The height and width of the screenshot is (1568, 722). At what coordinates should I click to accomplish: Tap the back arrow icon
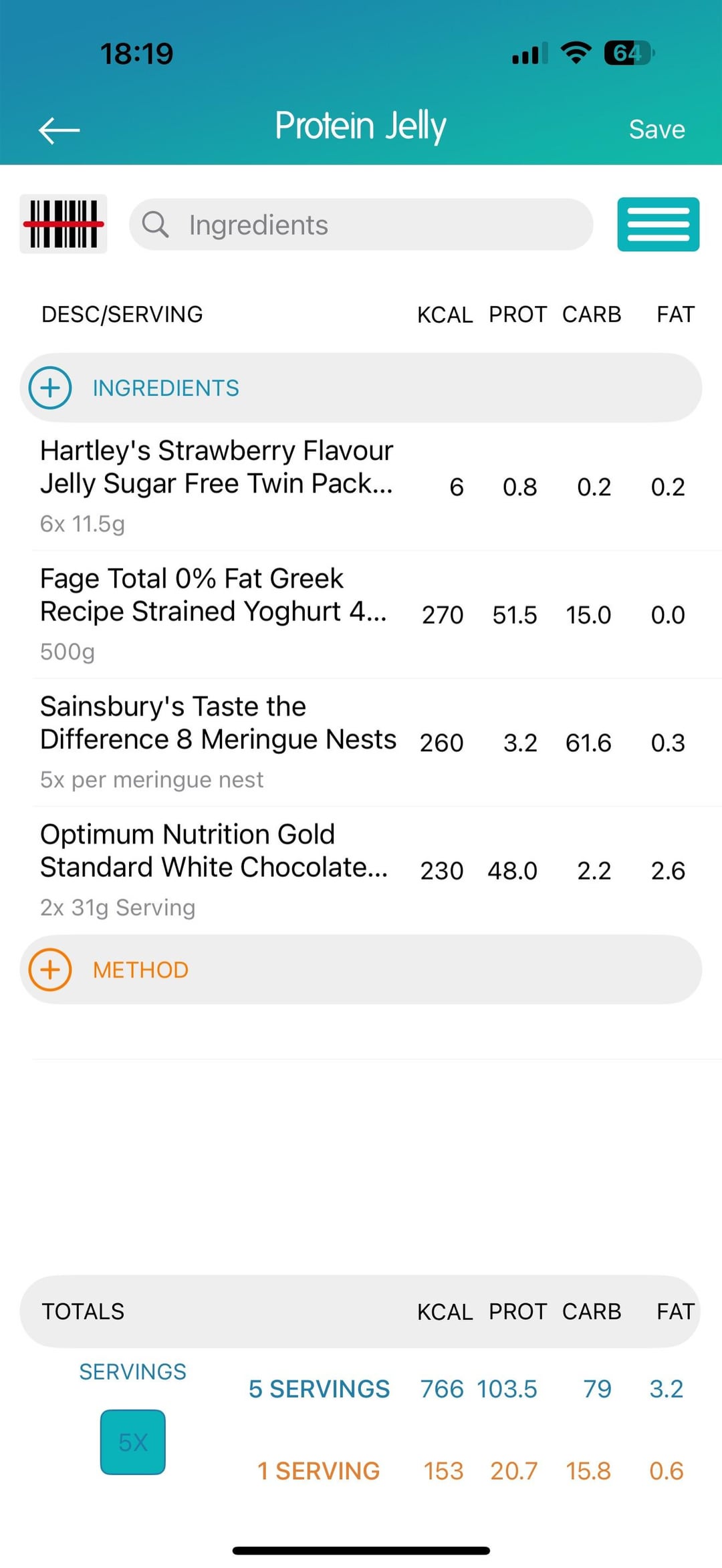point(59,130)
